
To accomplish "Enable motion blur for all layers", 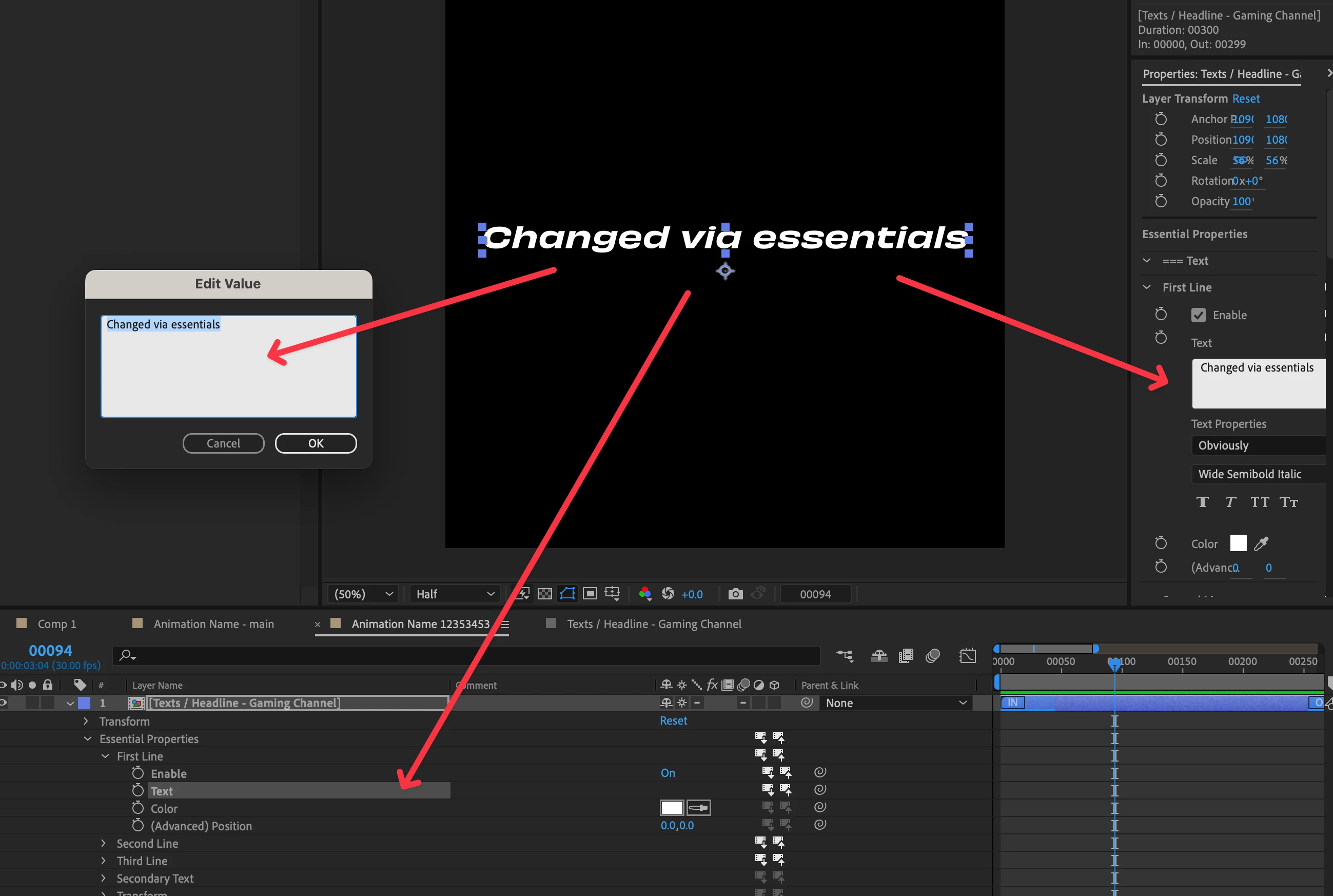I will tap(932, 655).
